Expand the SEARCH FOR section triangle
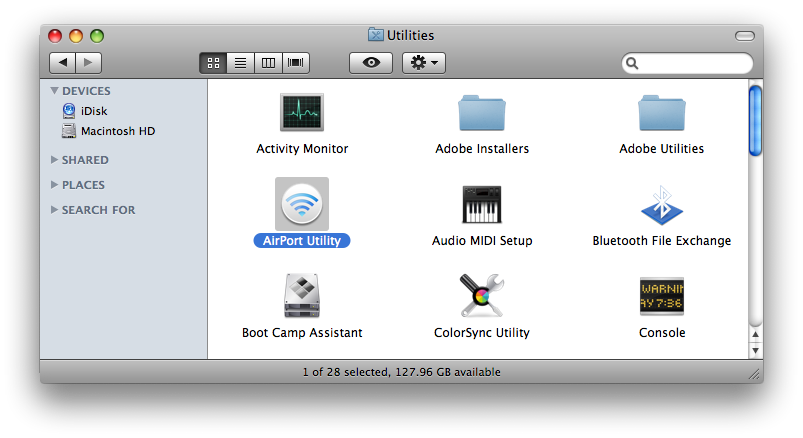This screenshot has width=803, height=438. [x=54, y=210]
